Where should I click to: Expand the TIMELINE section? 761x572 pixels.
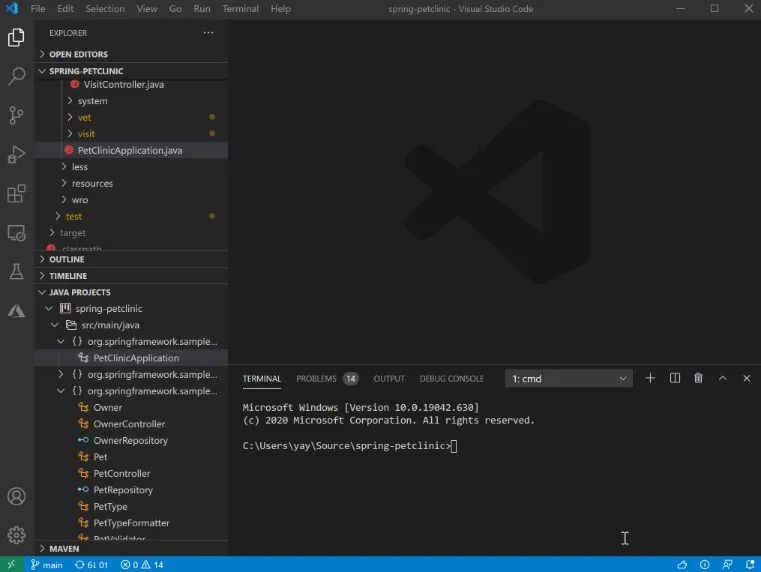(131, 276)
